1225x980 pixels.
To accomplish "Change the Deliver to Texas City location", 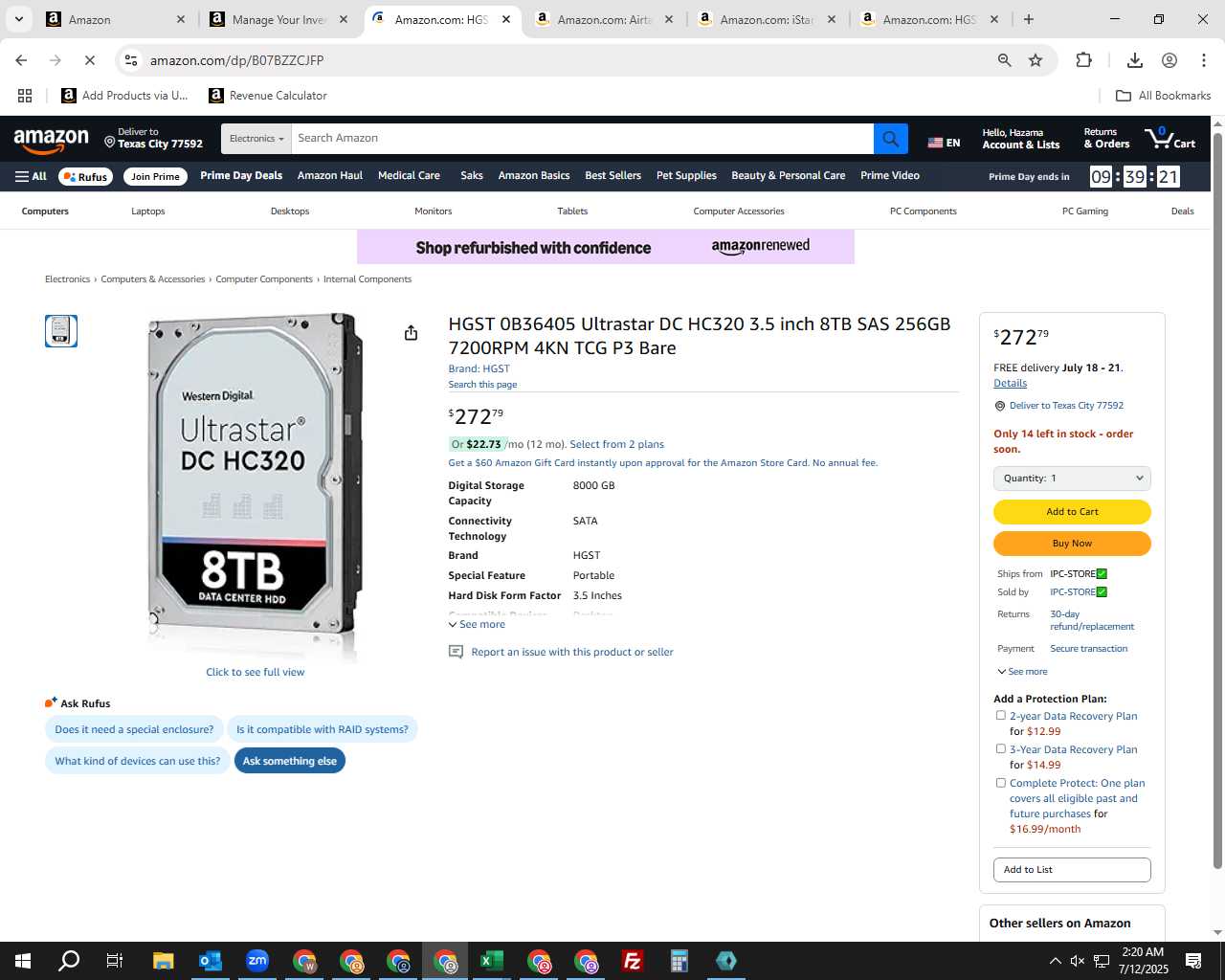I will tap(153, 139).
